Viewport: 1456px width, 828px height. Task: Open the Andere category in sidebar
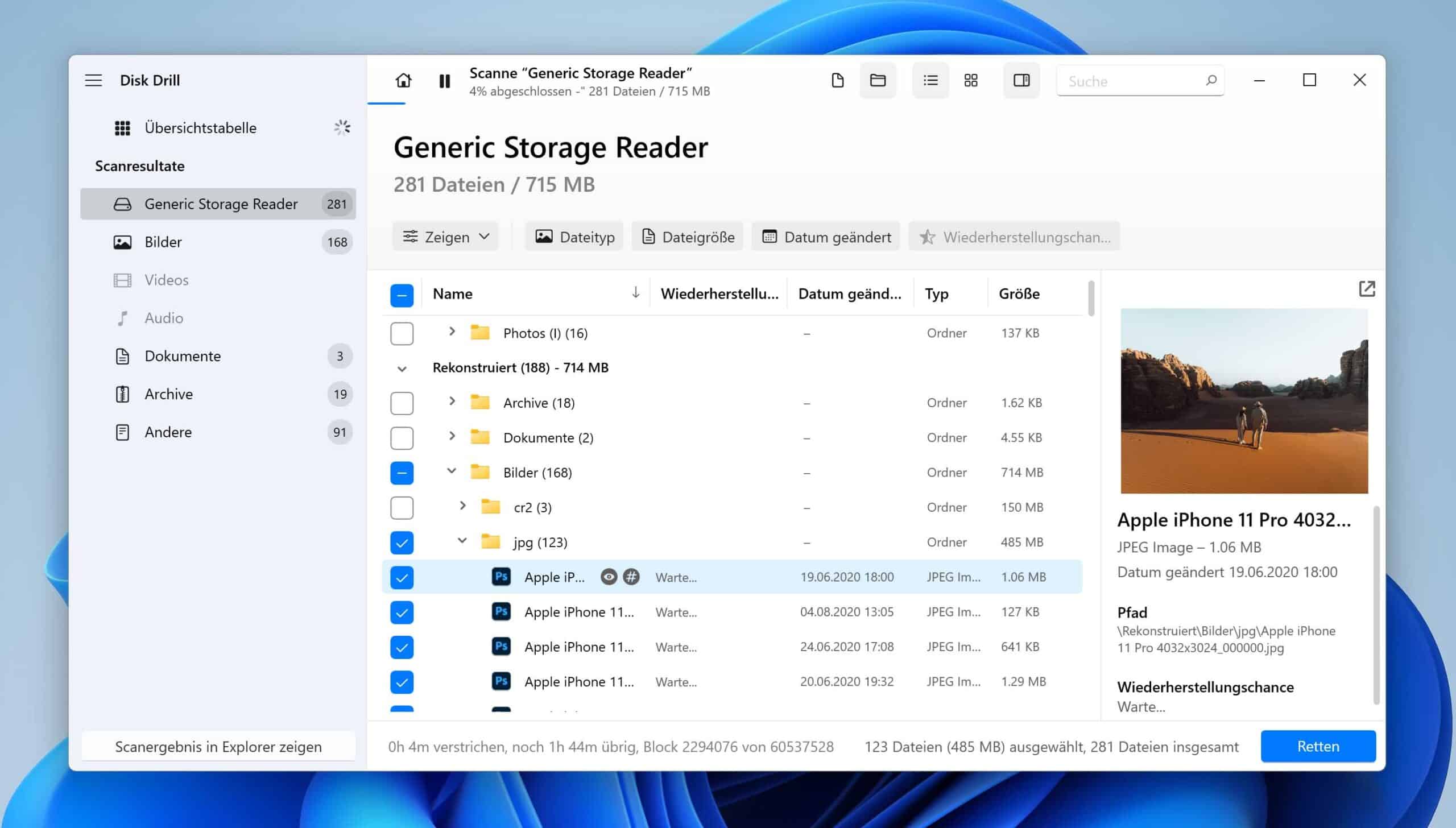click(218, 432)
